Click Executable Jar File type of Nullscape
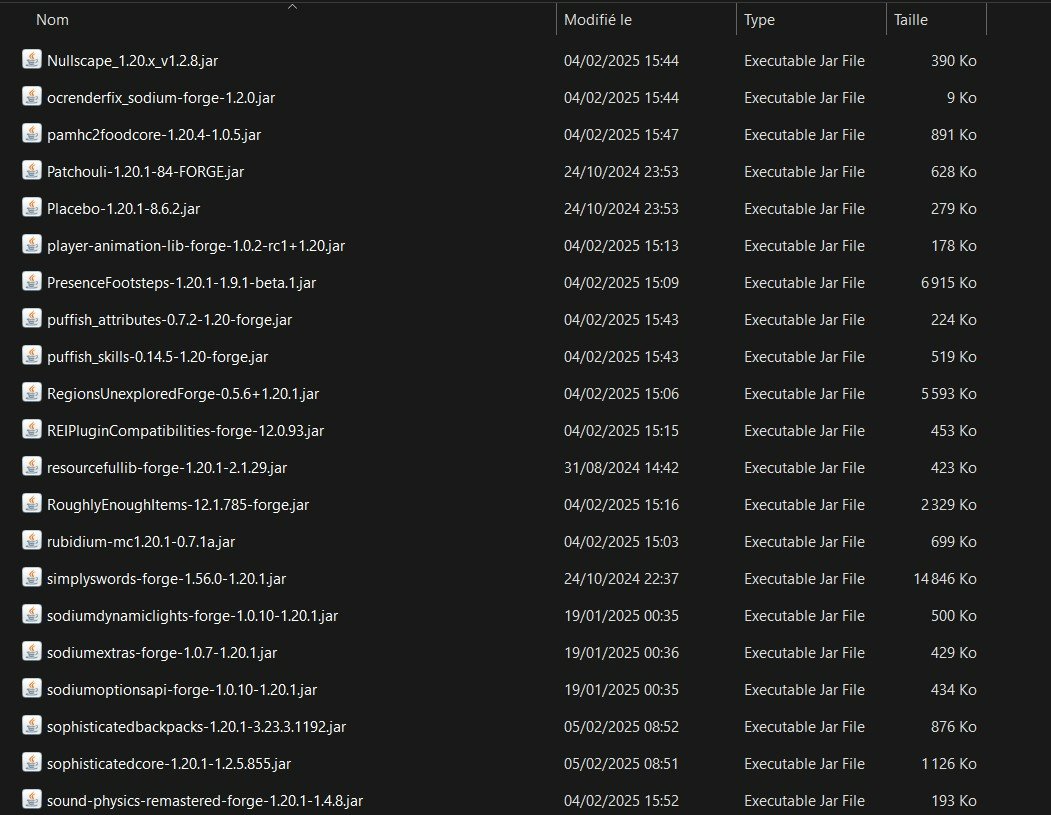Viewport: 1051px width, 815px height. [804, 60]
